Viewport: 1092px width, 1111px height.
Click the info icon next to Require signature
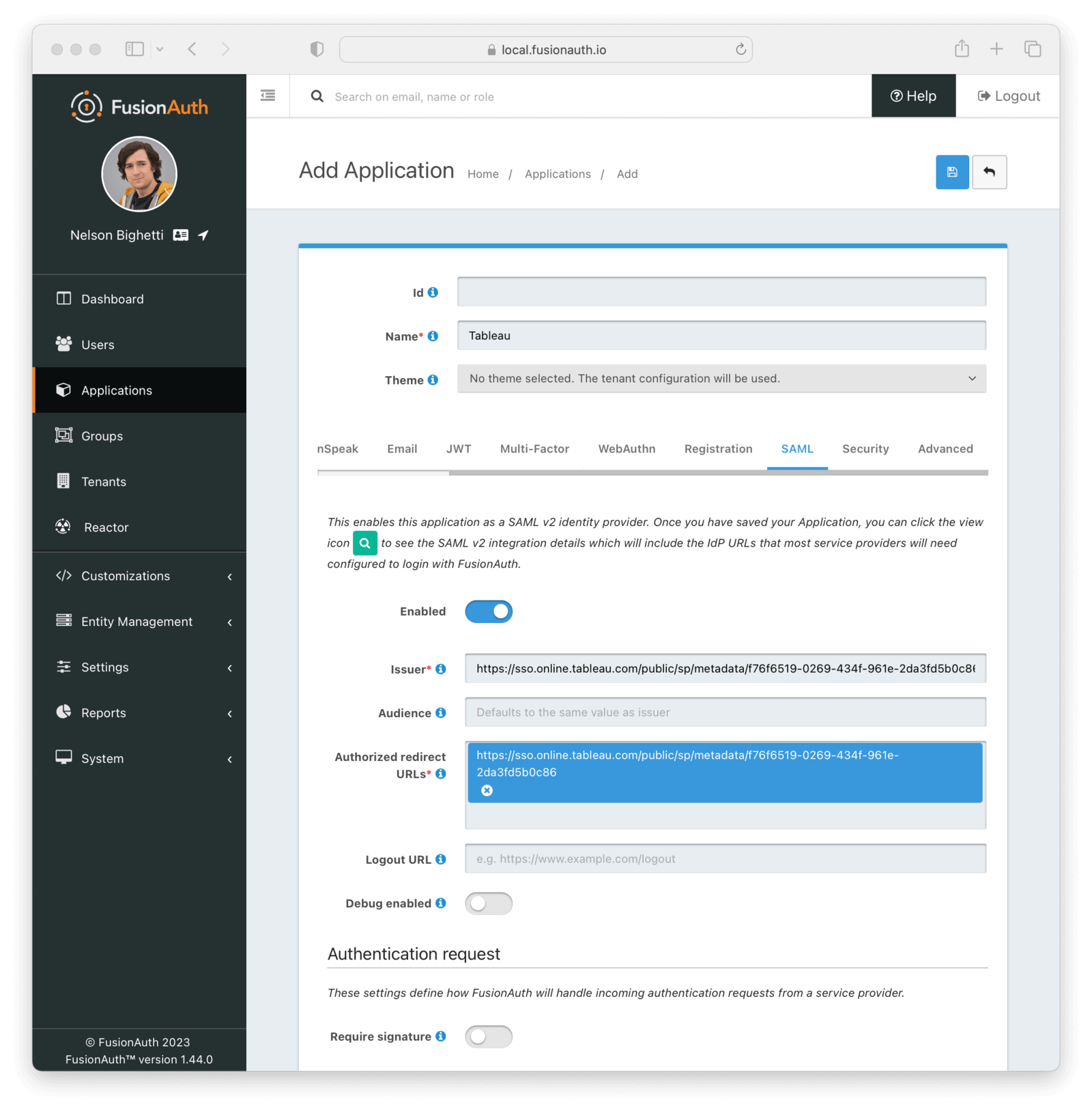(x=441, y=1036)
